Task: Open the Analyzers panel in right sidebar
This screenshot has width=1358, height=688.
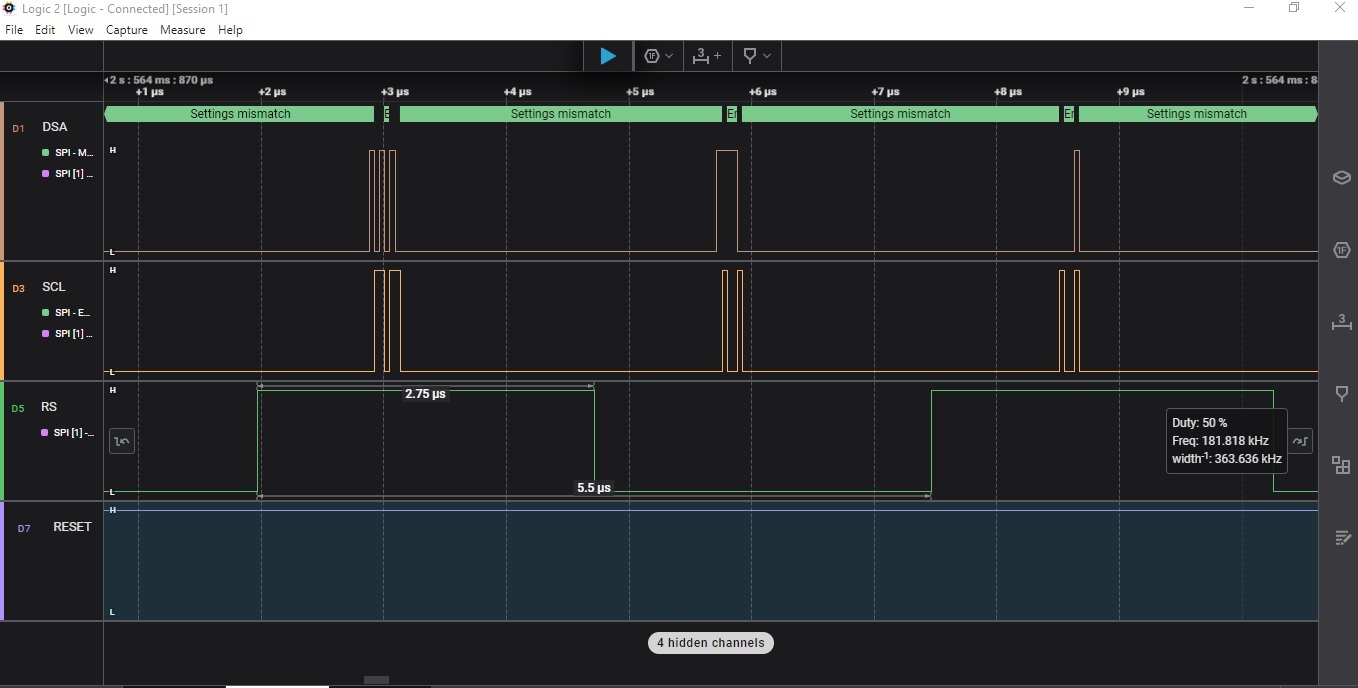Action: pyautogui.click(x=1341, y=250)
